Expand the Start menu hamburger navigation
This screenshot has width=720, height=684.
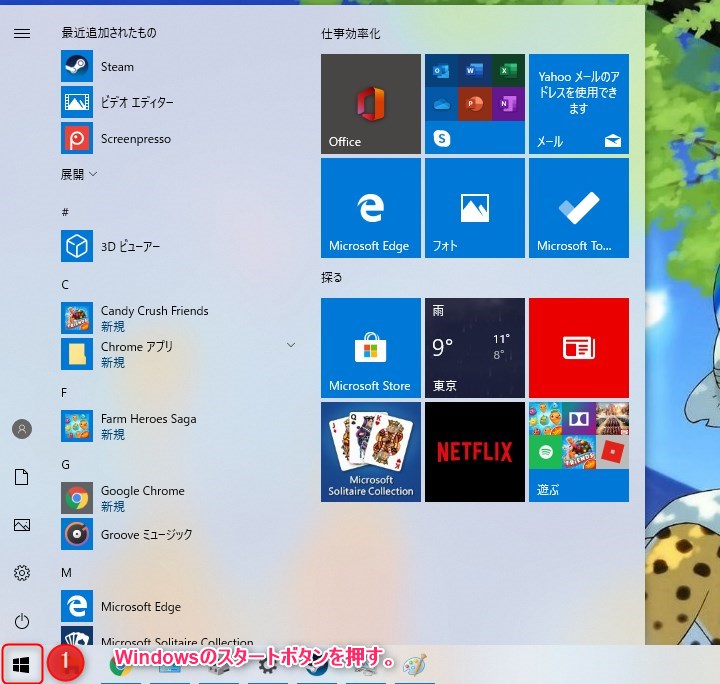pos(22,34)
